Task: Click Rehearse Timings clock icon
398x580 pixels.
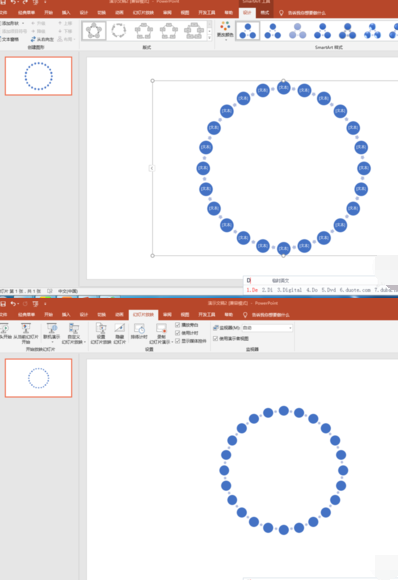Action: click(139, 331)
